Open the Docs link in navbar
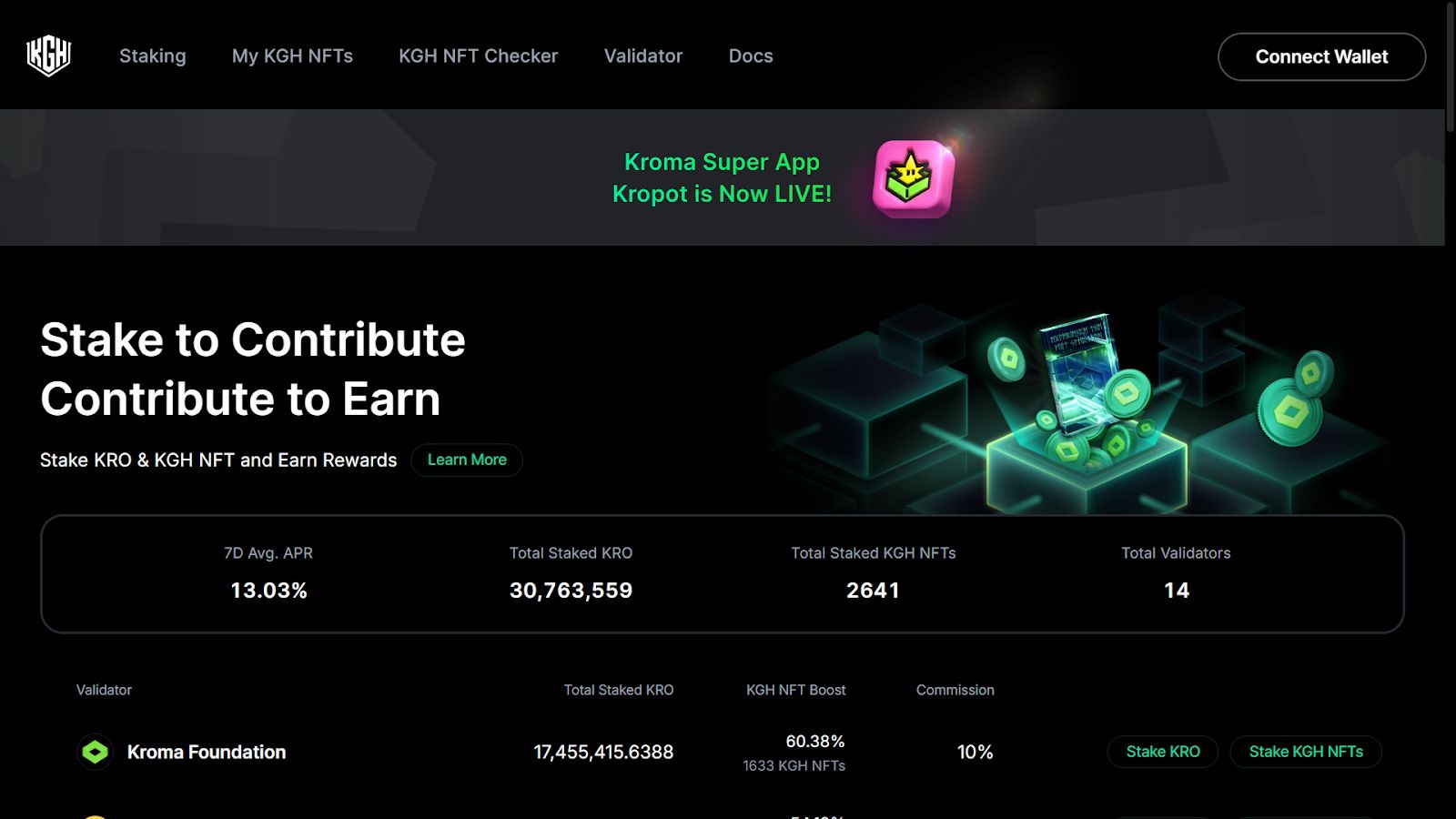 (x=750, y=56)
